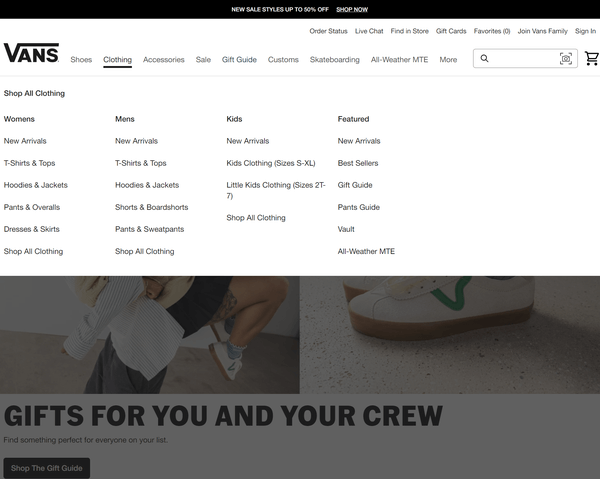This screenshot has width=600, height=479.
Task: Browse Dresses & Skirts
Action: [32, 229]
